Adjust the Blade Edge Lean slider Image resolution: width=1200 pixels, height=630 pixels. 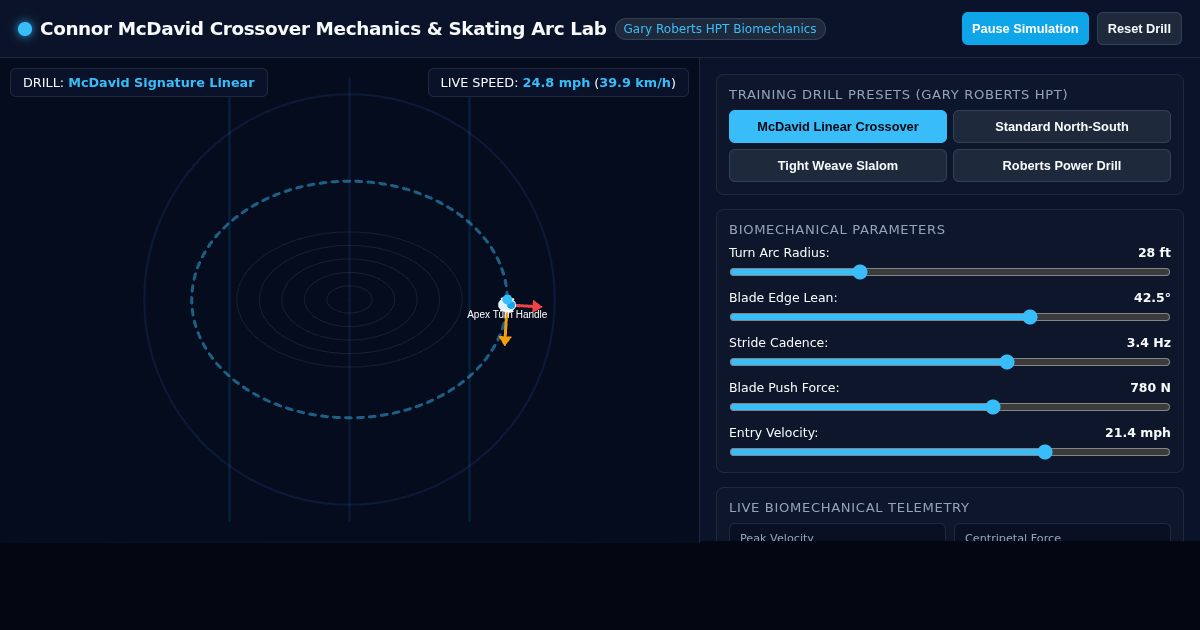tap(950, 317)
